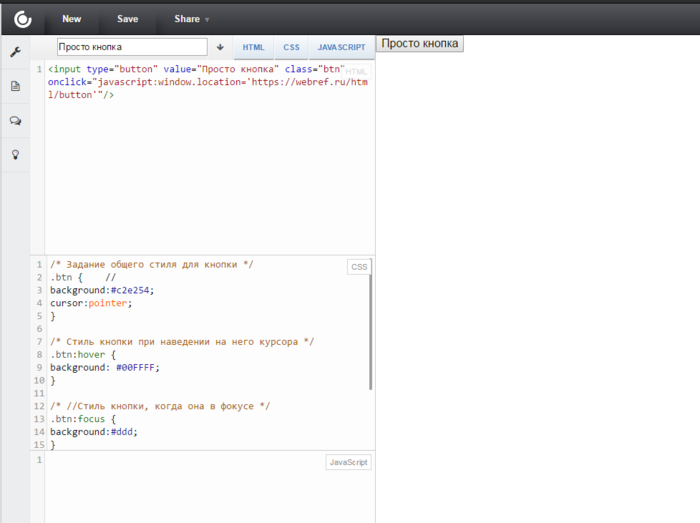Click the CSS panel label badge
Image resolution: width=700 pixels, height=523 pixels.
point(359,267)
